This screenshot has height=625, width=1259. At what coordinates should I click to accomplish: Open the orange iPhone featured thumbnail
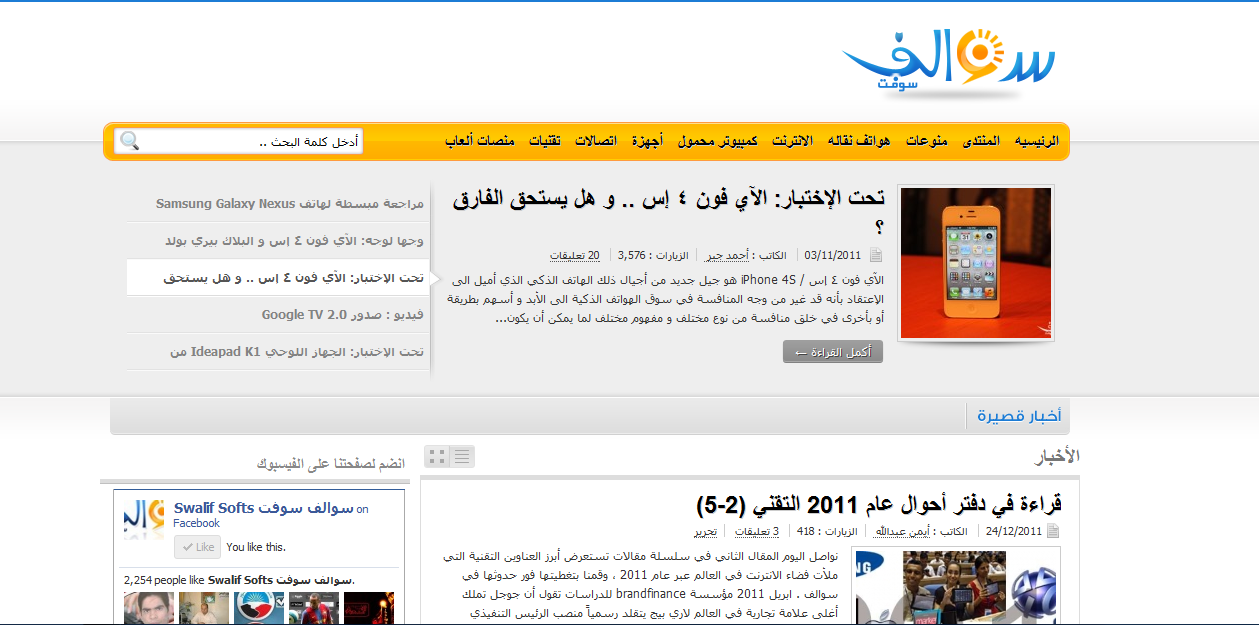[976, 263]
